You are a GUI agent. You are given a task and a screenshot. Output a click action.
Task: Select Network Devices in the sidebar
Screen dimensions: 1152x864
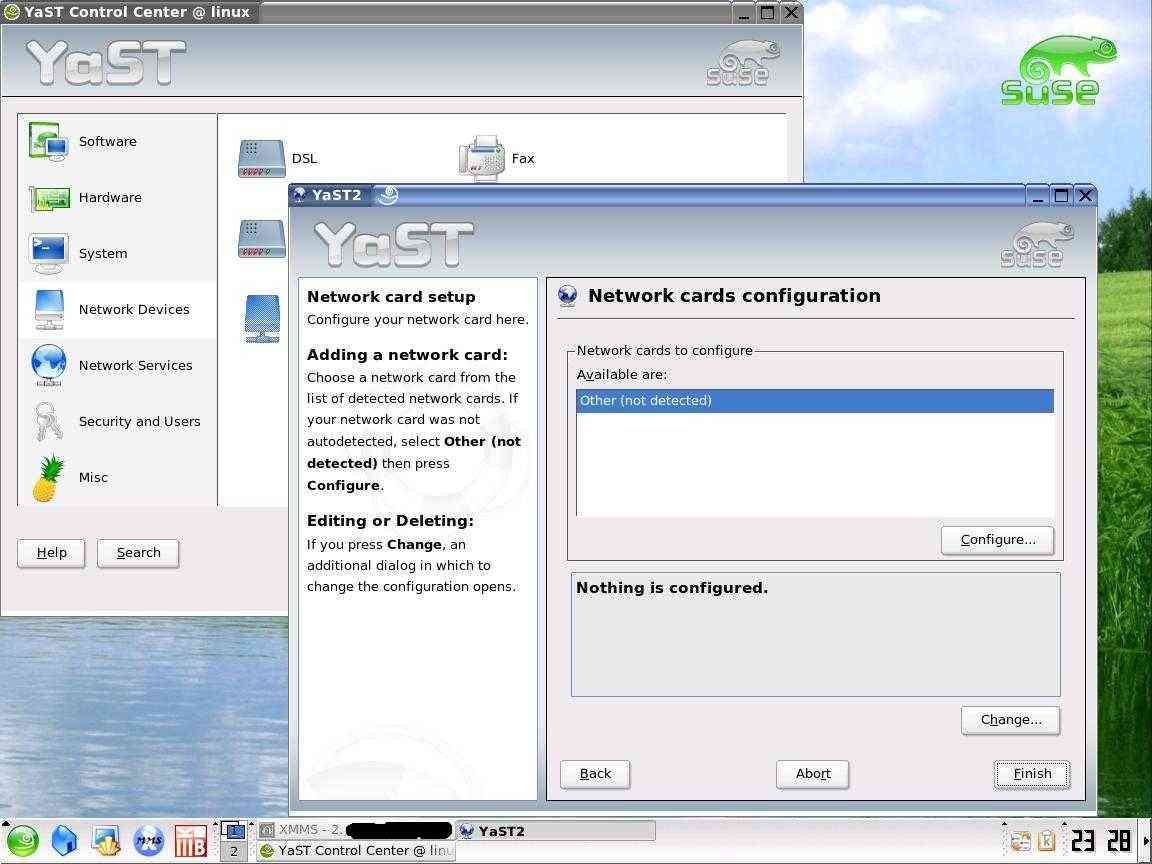[x=118, y=309]
